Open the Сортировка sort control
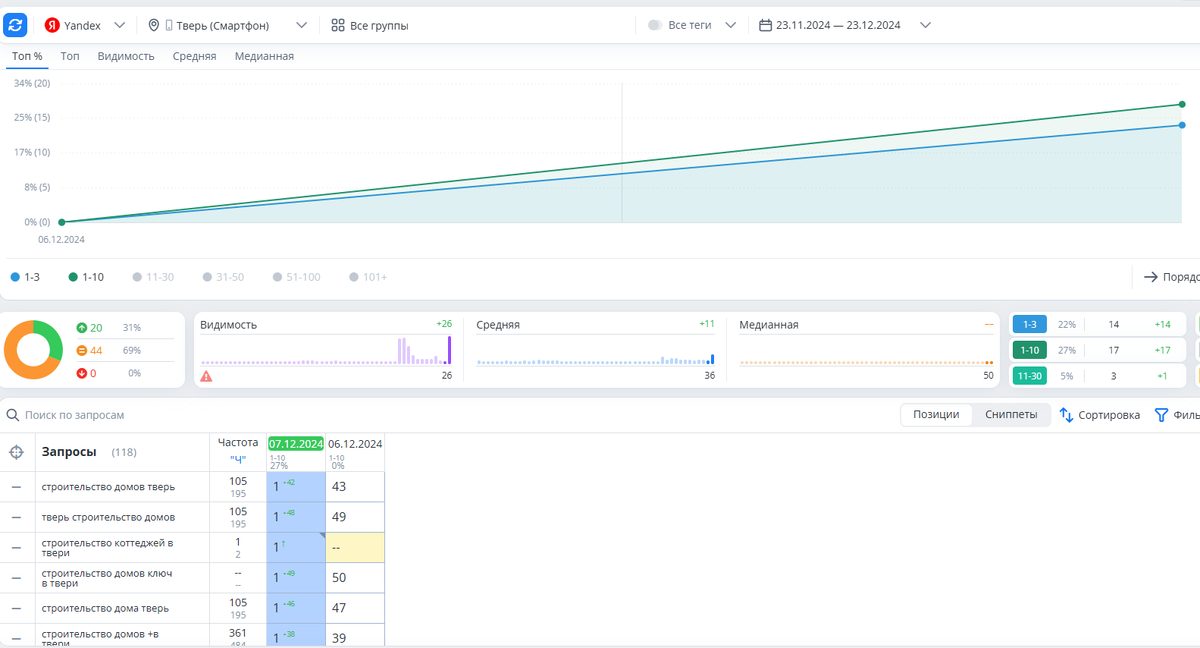The image size is (1200, 648). tap(1100, 415)
